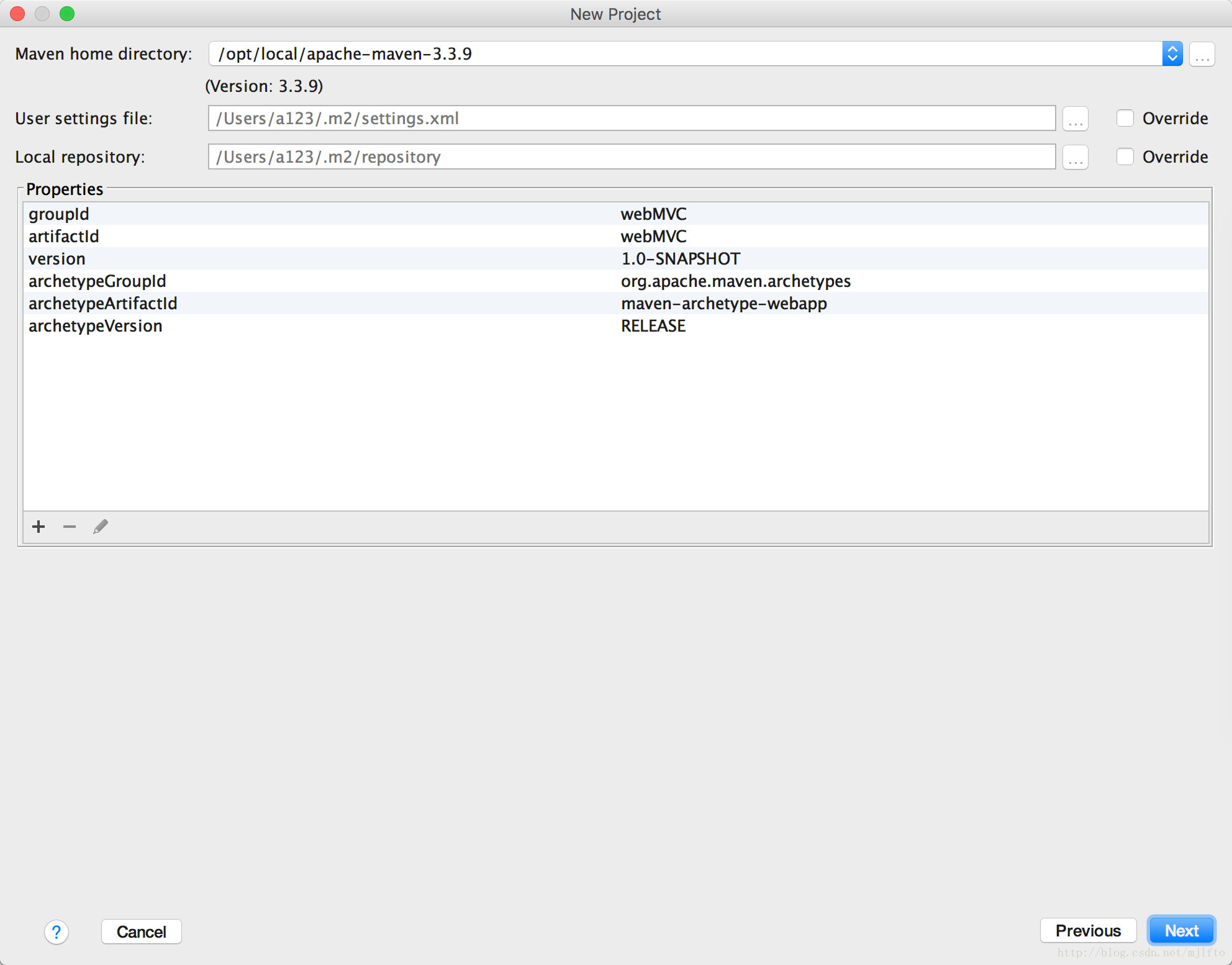Select the archetypeArtifactId property row
The height and width of the screenshot is (965, 1232).
[616, 304]
